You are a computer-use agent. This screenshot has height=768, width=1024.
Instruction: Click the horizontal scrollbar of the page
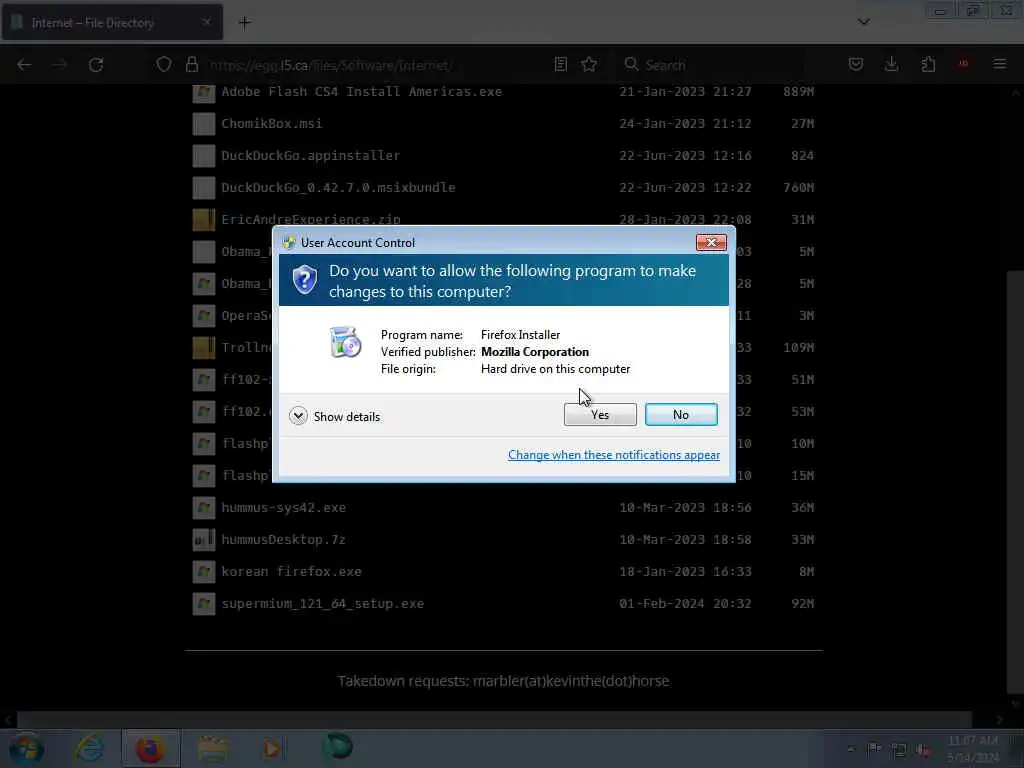[x=494, y=719]
